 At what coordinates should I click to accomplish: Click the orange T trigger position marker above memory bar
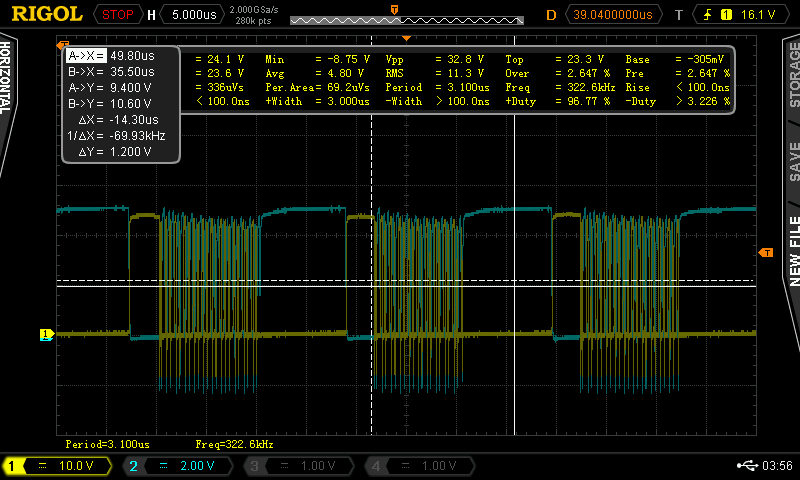[394, 10]
